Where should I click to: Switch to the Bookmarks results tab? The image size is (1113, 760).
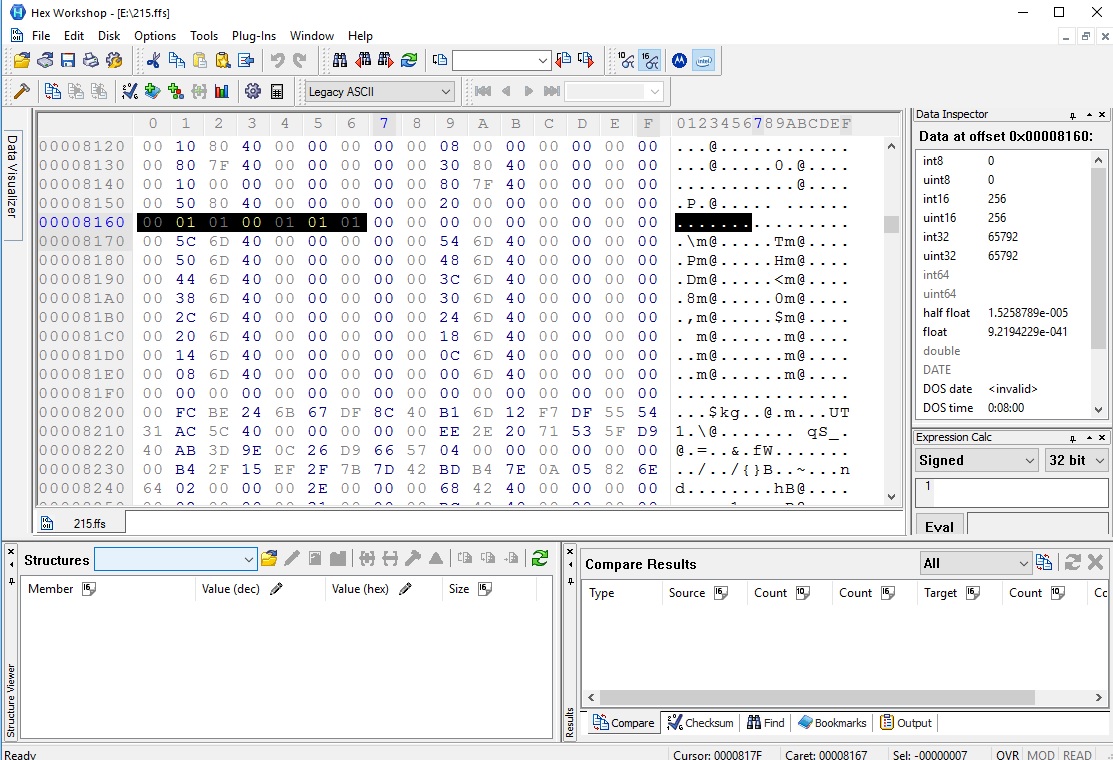pyautogui.click(x=832, y=722)
